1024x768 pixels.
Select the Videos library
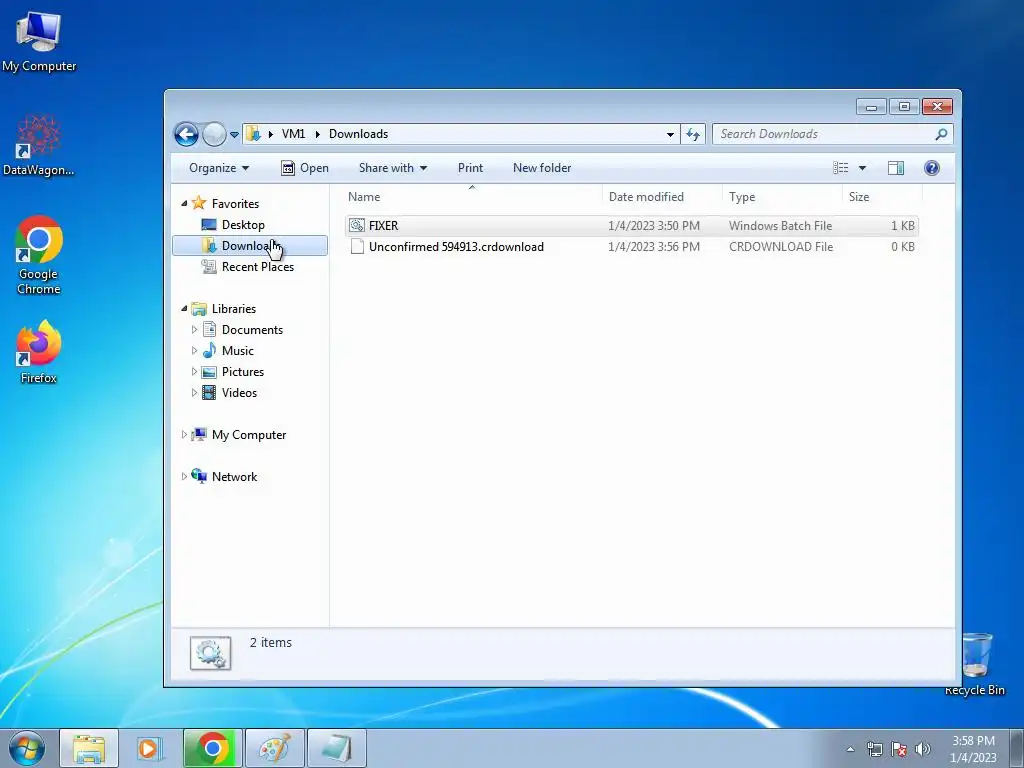click(x=239, y=392)
